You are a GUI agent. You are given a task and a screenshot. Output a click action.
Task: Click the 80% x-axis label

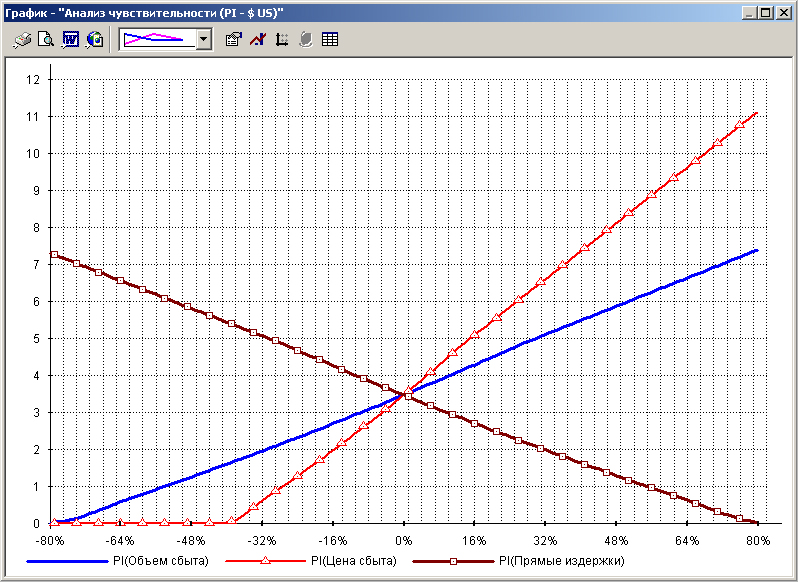pos(758,540)
